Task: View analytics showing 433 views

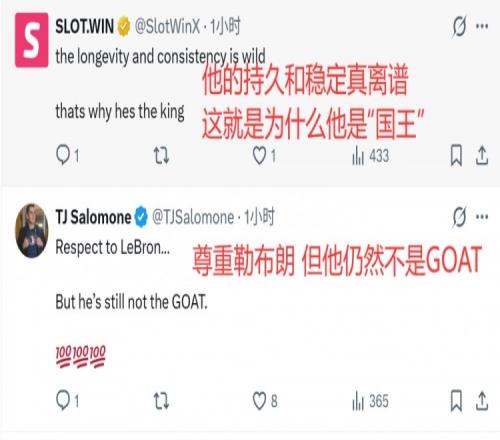Action: point(370,156)
